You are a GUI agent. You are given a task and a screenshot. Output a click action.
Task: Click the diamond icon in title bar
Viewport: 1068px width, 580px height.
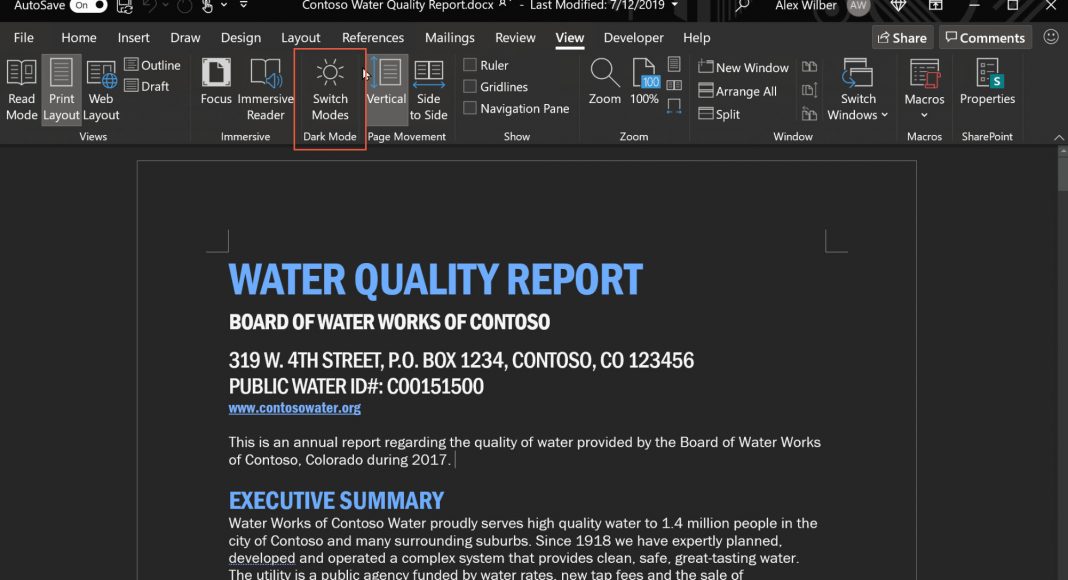pyautogui.click(x=898, y=5)
